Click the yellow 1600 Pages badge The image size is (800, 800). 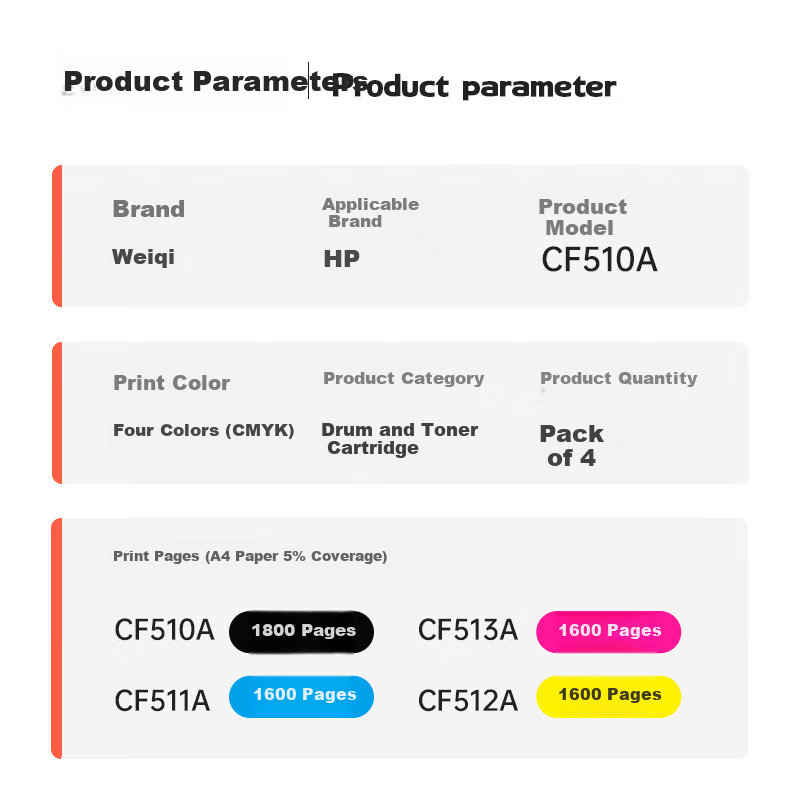click(x=608, y=696)
